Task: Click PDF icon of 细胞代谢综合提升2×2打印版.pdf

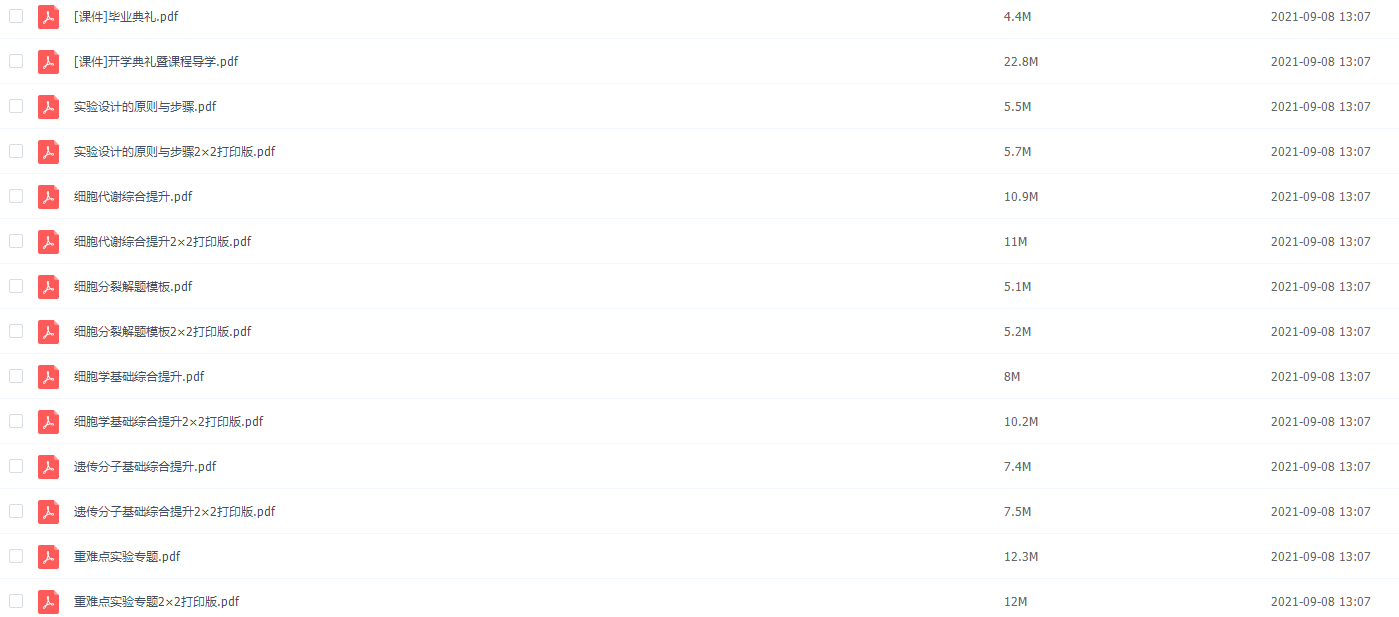Action: tap(49, 242)
